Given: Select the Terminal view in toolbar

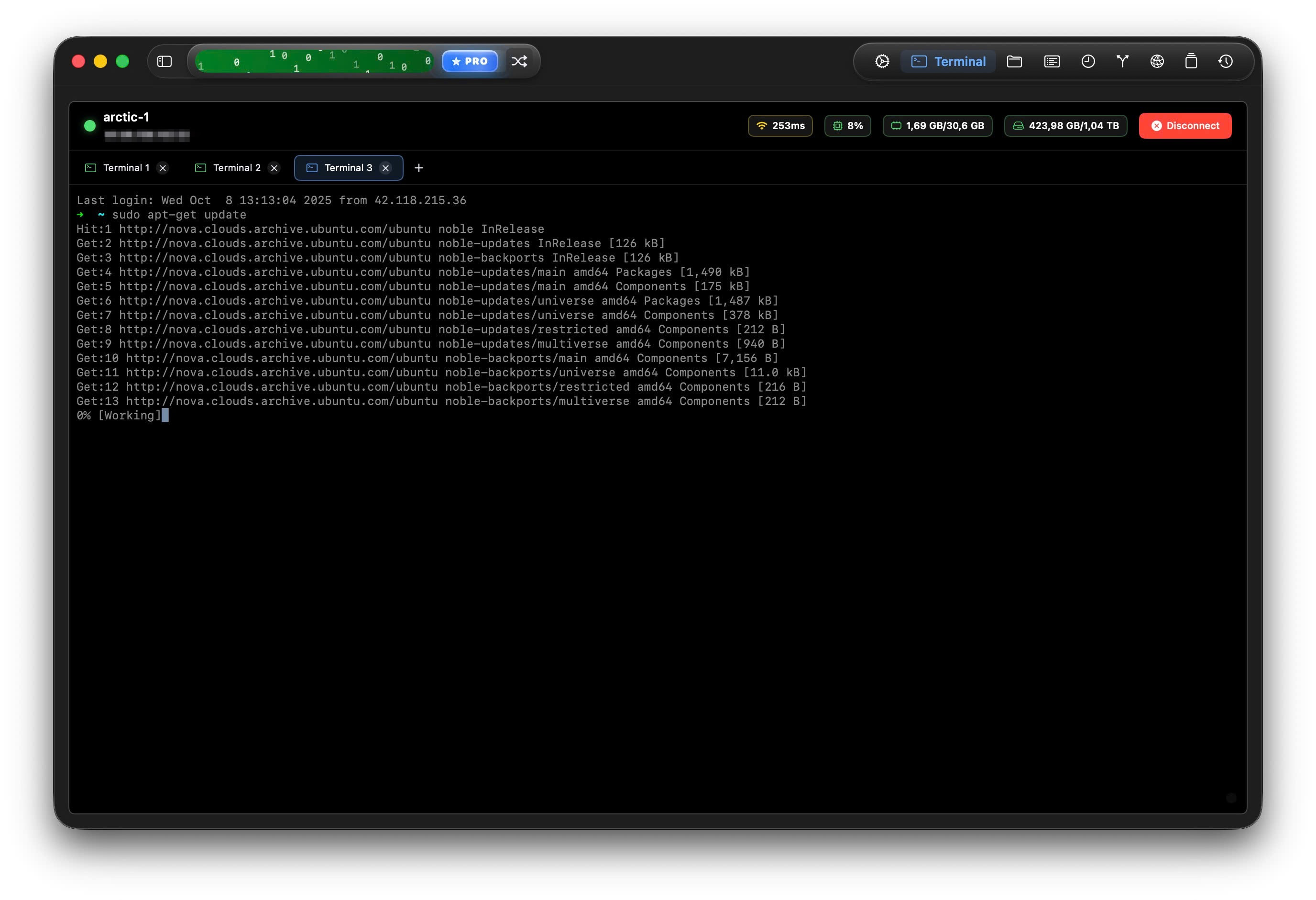Looking at the screenshot, I should [x=948, y=61].
